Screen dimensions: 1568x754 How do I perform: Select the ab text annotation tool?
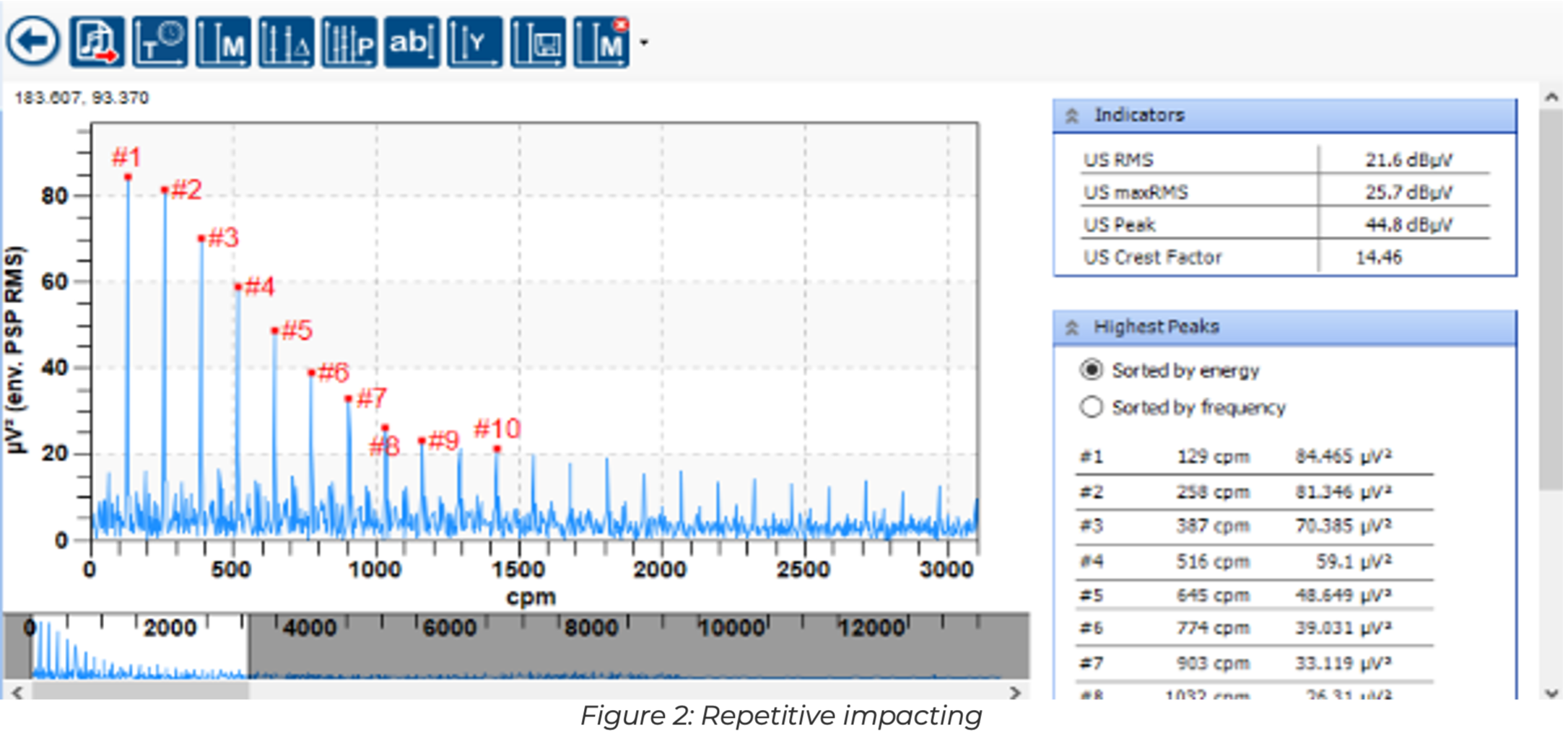coord(411,43)
